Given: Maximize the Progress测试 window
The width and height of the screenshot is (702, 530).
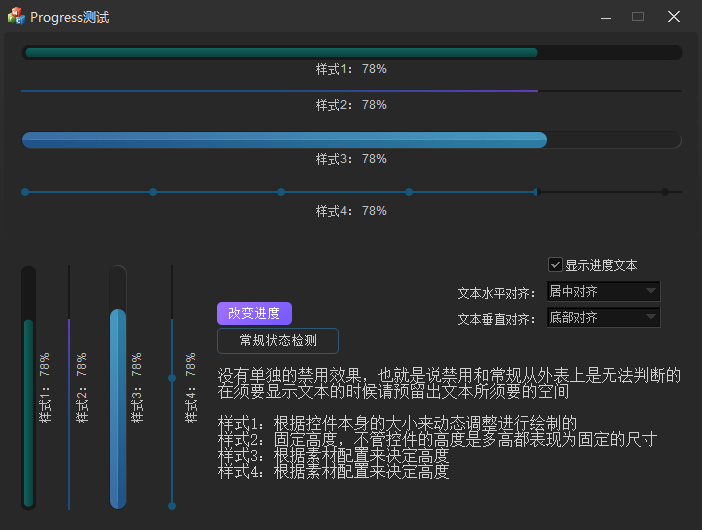Looking at the screenshot, I should (x=638, y=17).
